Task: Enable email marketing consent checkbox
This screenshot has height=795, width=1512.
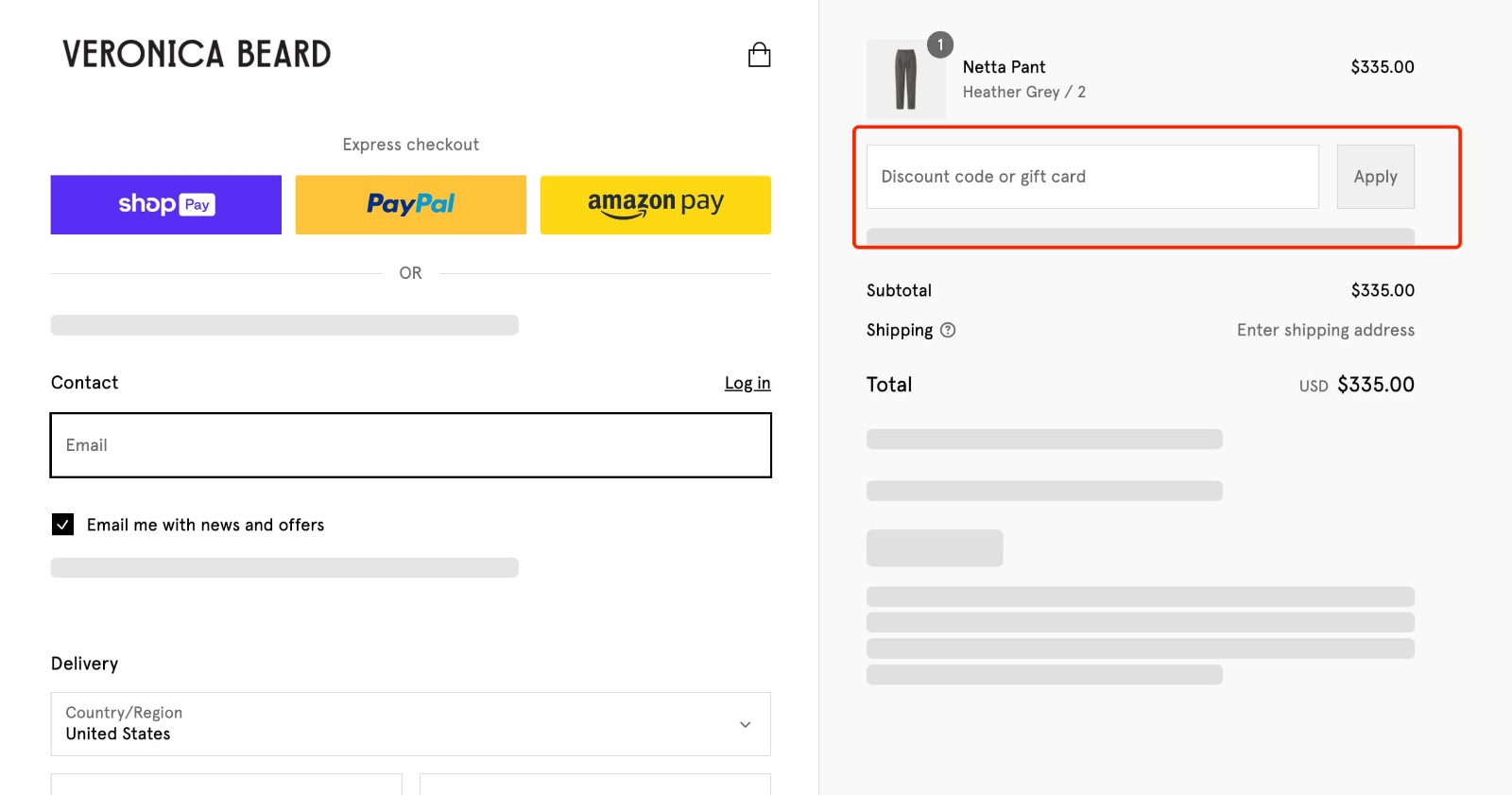Action: click(x=61, y=524)
